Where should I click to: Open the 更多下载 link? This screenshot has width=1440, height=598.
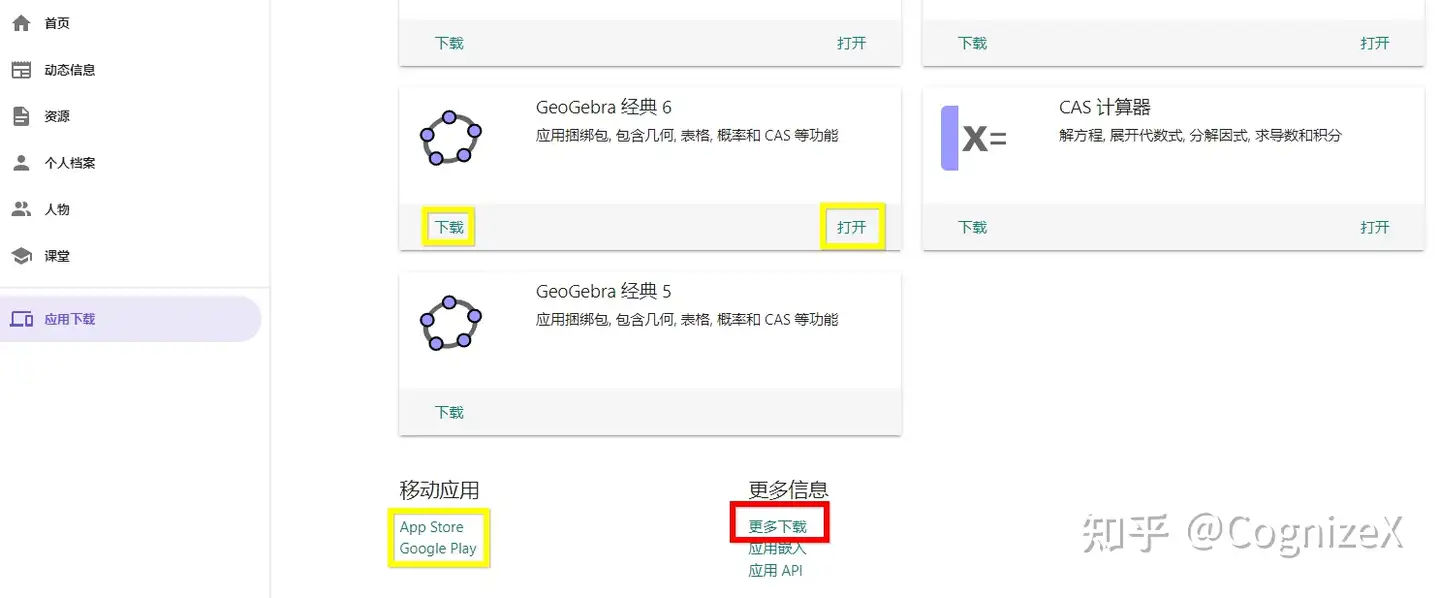click(x=778, y=526)
